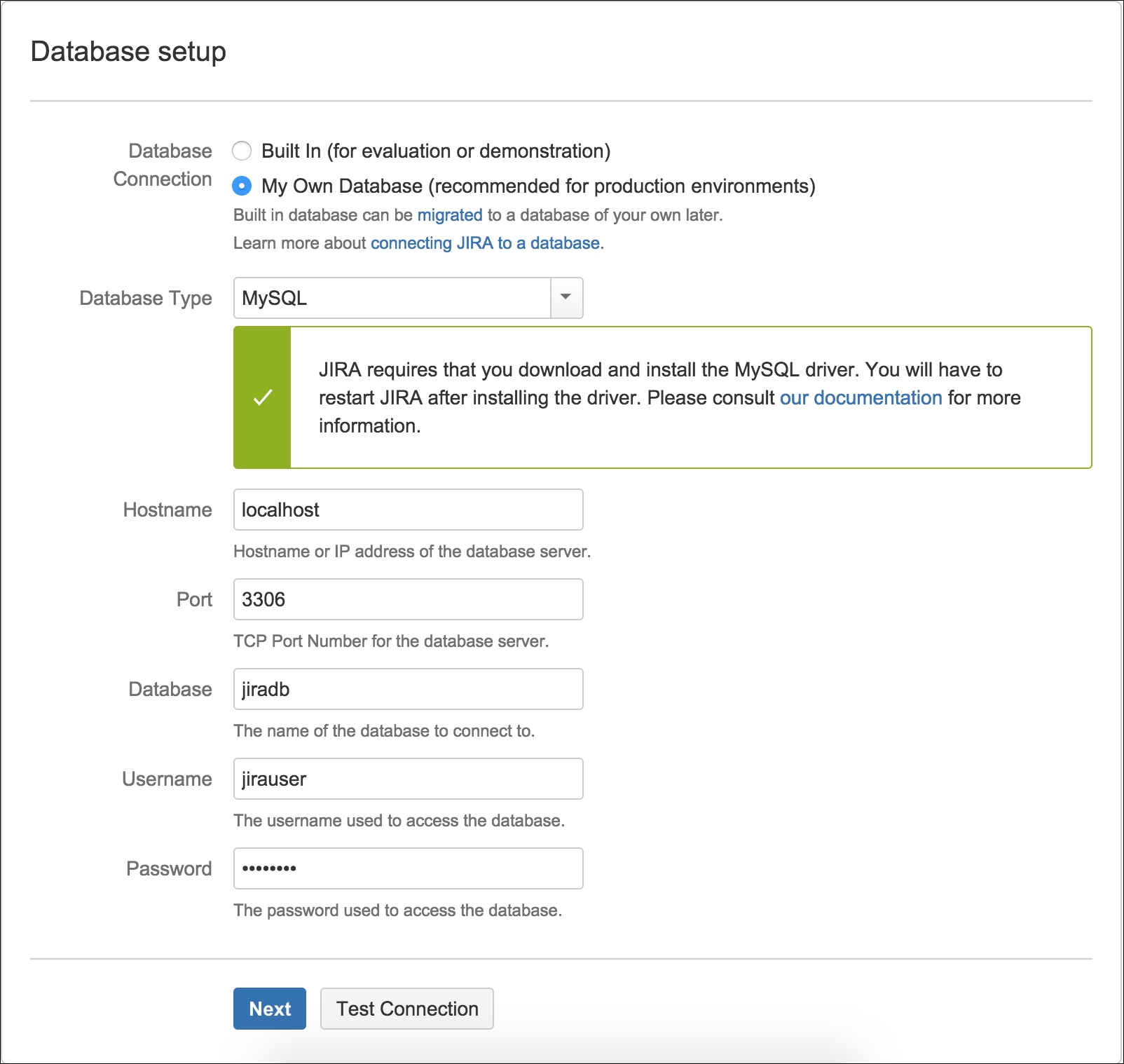This screenshot has width=1124, height=1064.
Task: Click the 'Hostname or IP address of the database server.' hint
Action: [x=412, y=552]
